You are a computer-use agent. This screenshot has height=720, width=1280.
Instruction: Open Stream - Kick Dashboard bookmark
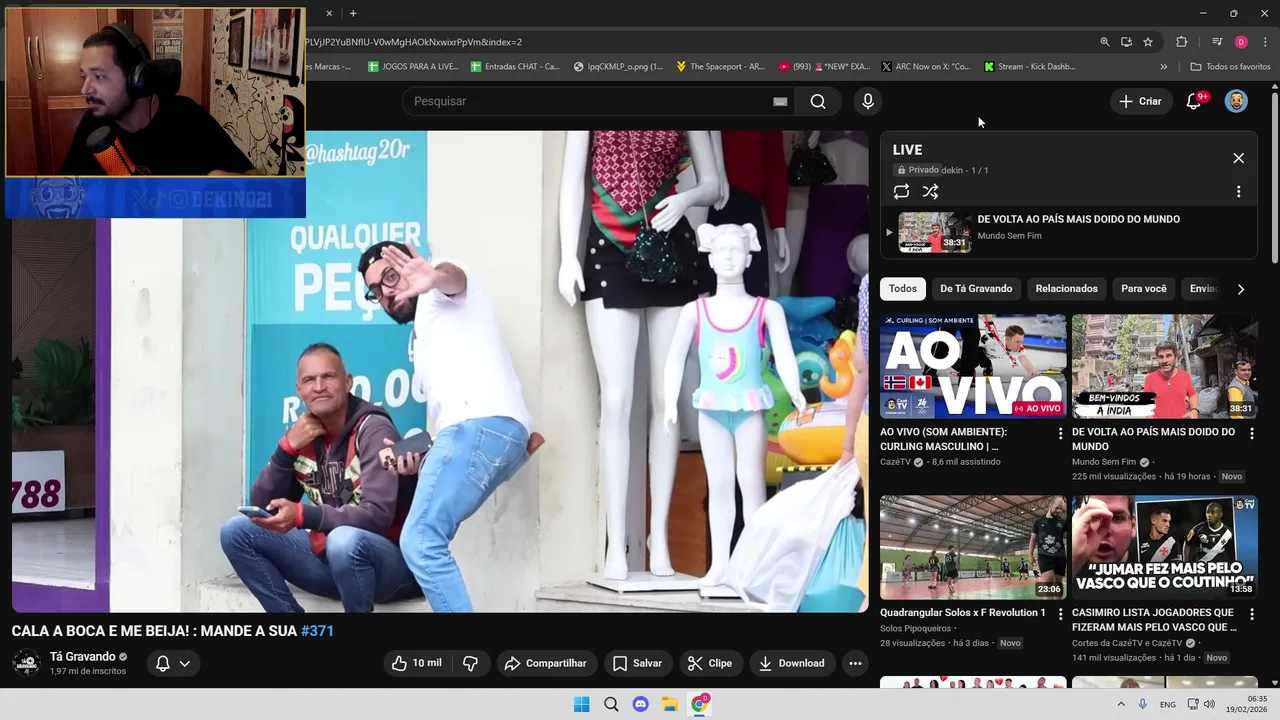(1029, 67)
